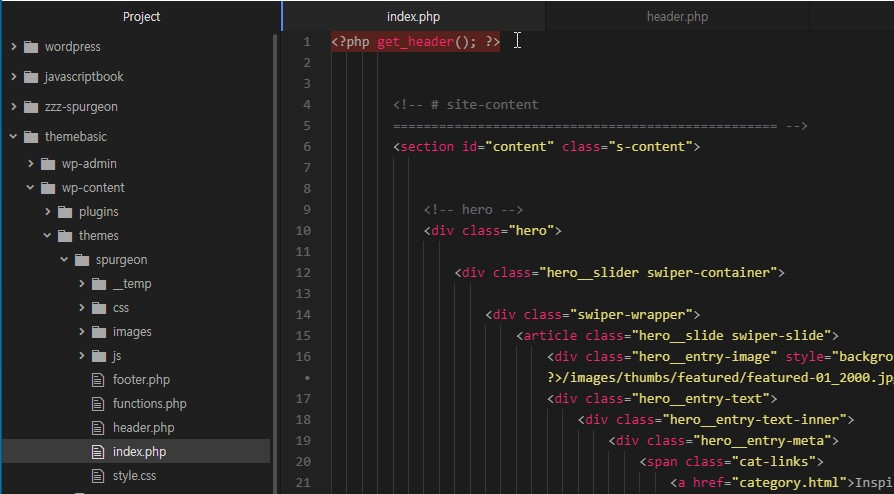894x494 pixels.
Task: Collapse the spurgeon folder chevron
Action: coord(64,259)
